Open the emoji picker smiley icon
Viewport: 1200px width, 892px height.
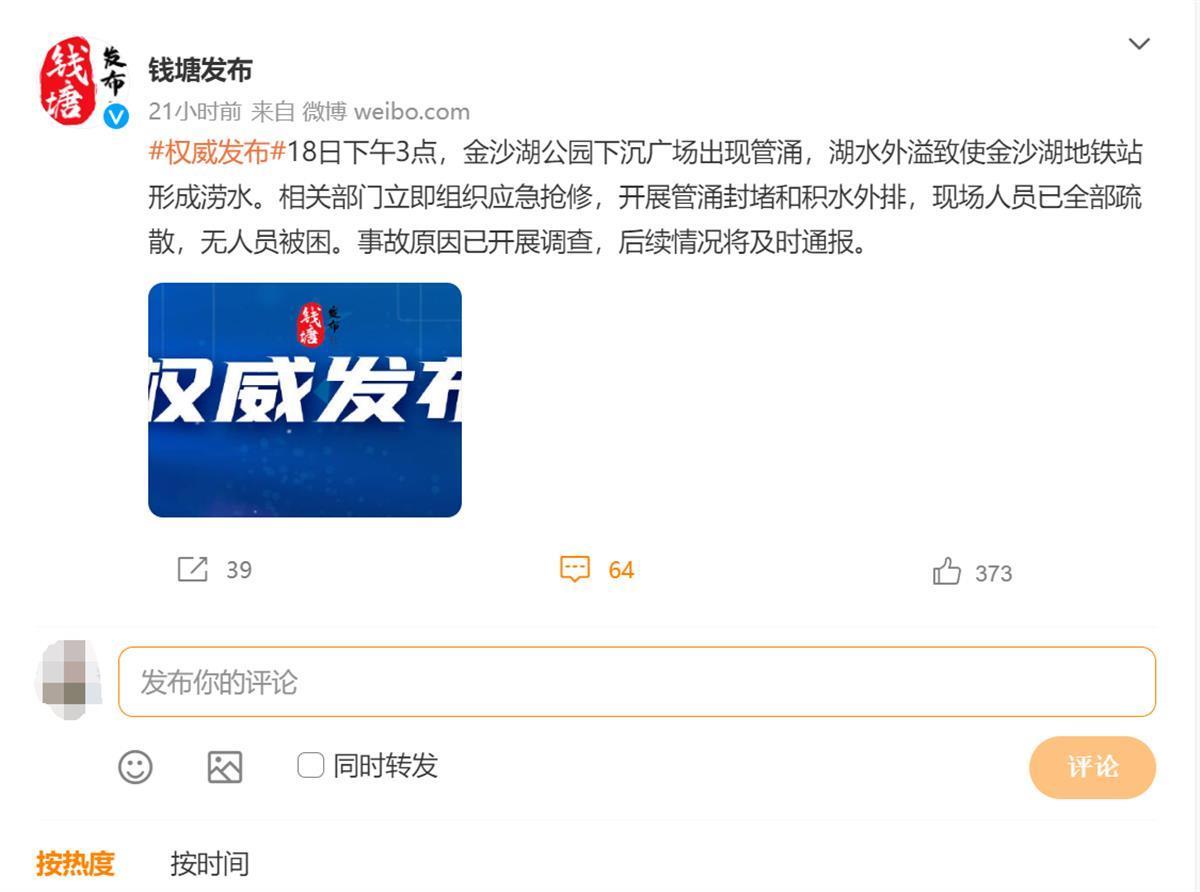click(136, 767)
